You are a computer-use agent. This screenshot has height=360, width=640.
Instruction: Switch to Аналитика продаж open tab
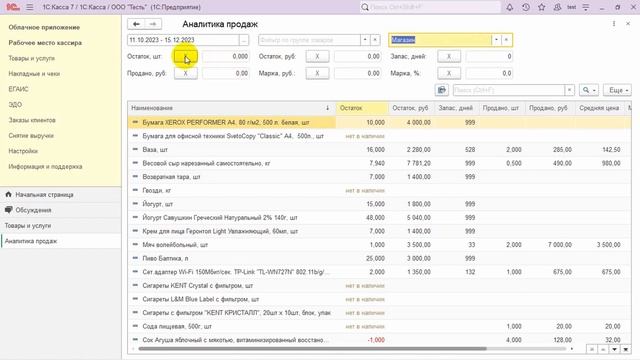(x=61, y=241)
